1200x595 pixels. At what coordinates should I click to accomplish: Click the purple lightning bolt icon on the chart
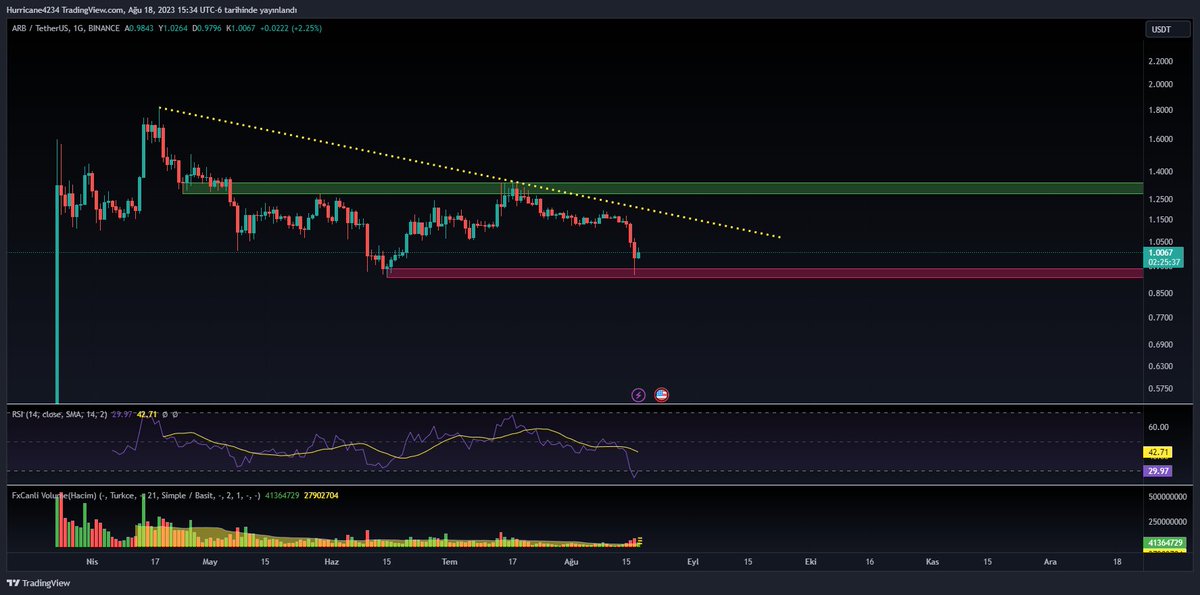tap(637, 394)
